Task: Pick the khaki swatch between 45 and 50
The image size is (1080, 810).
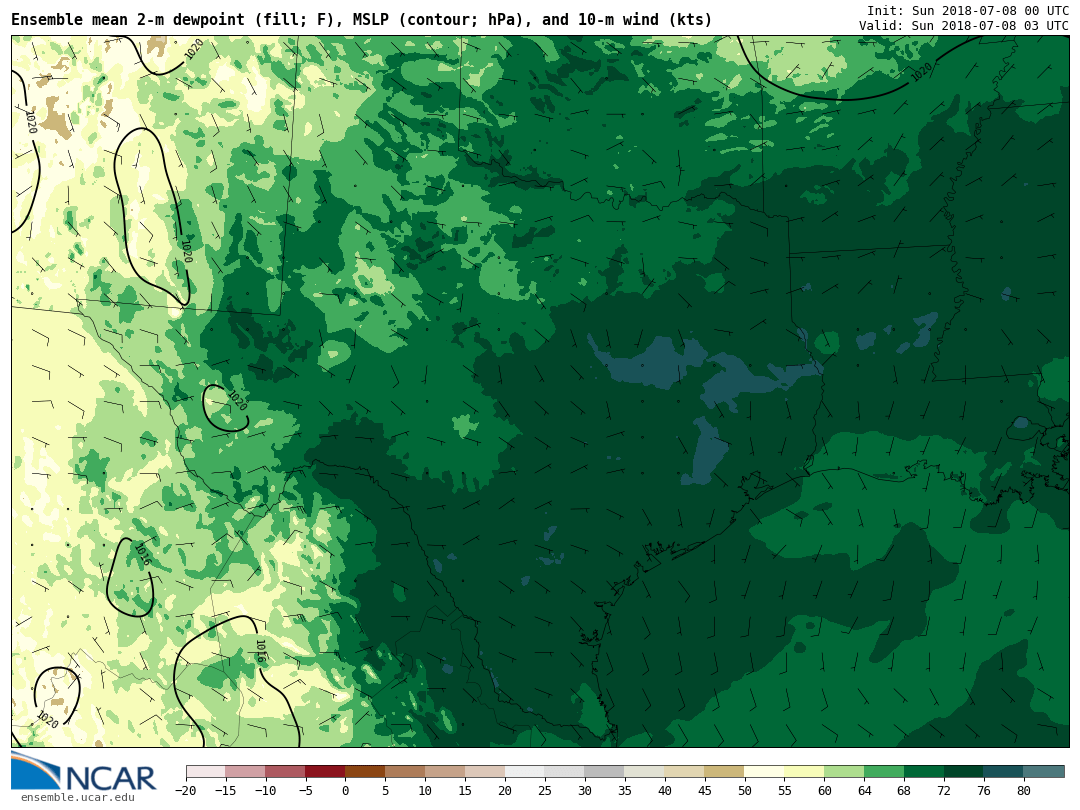Action: tap(725, 772)
